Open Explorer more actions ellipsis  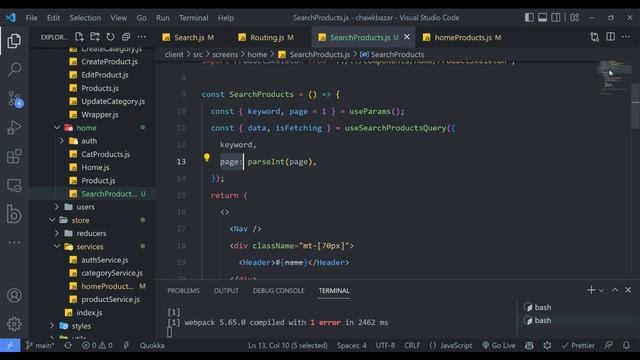pyautogui.click(x=142, y=37)
